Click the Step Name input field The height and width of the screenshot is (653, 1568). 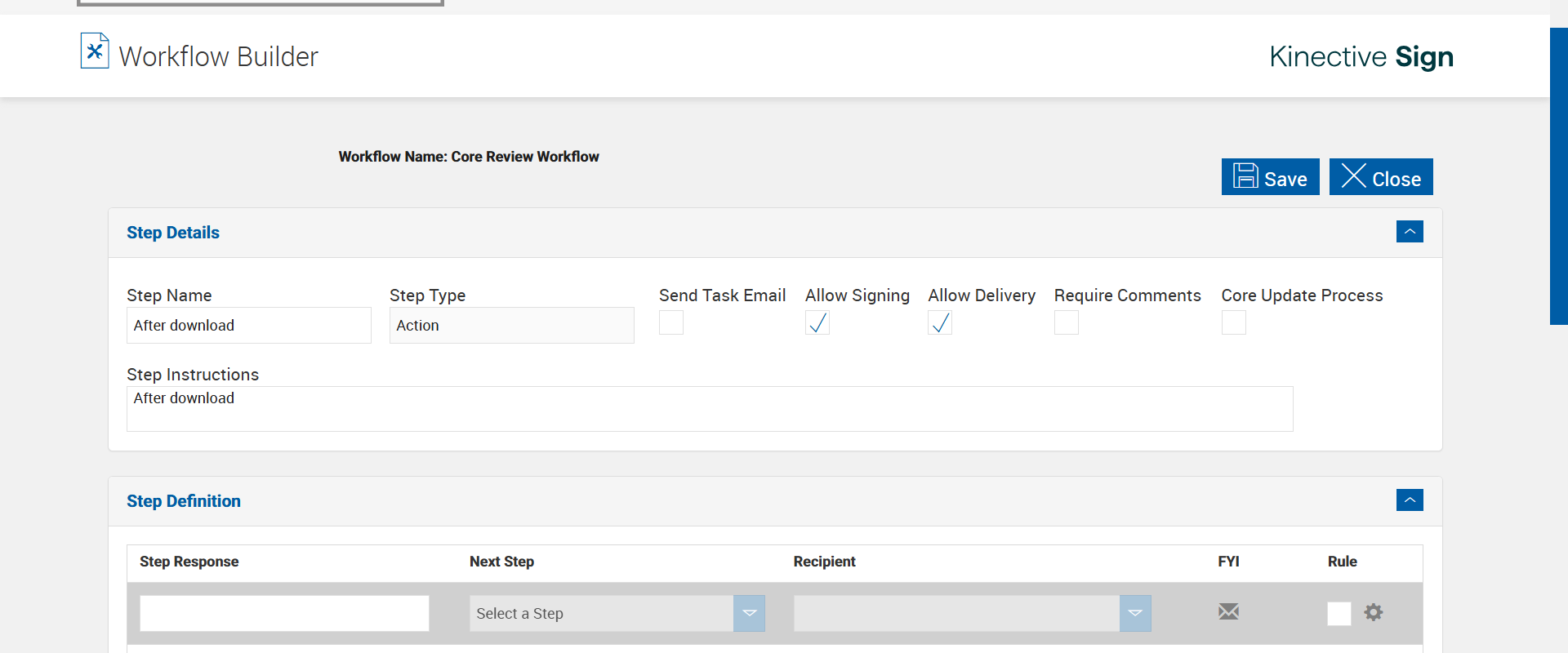point(248,326)
